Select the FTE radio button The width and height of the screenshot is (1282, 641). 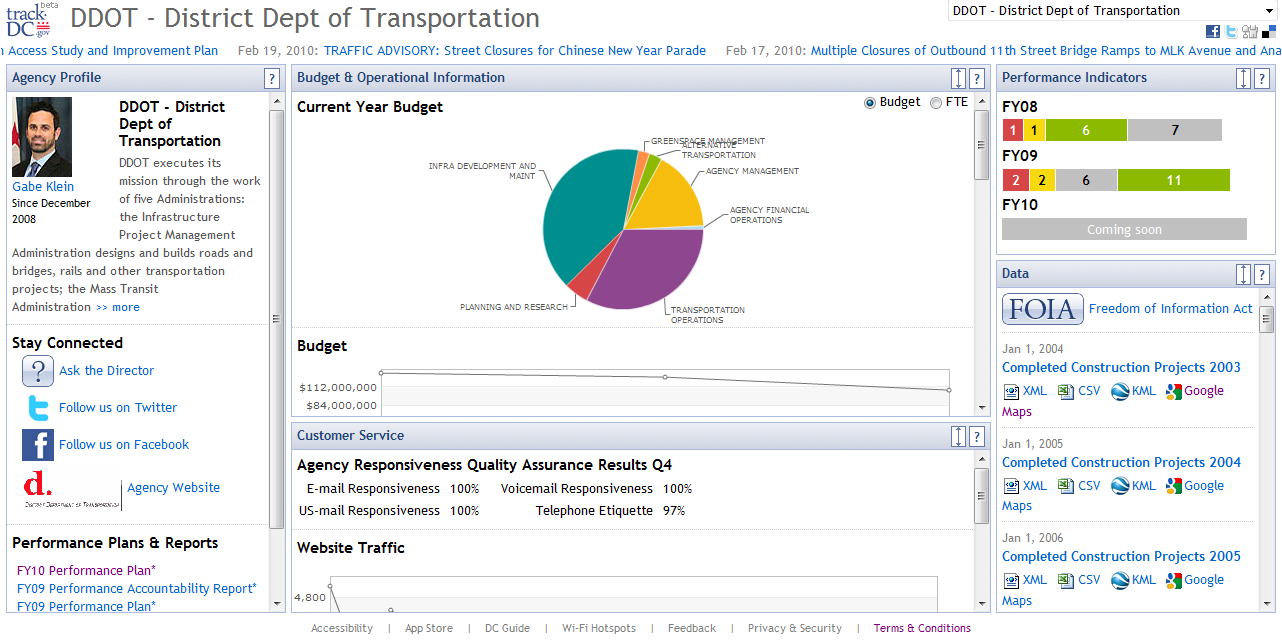(x=936, y=102)
